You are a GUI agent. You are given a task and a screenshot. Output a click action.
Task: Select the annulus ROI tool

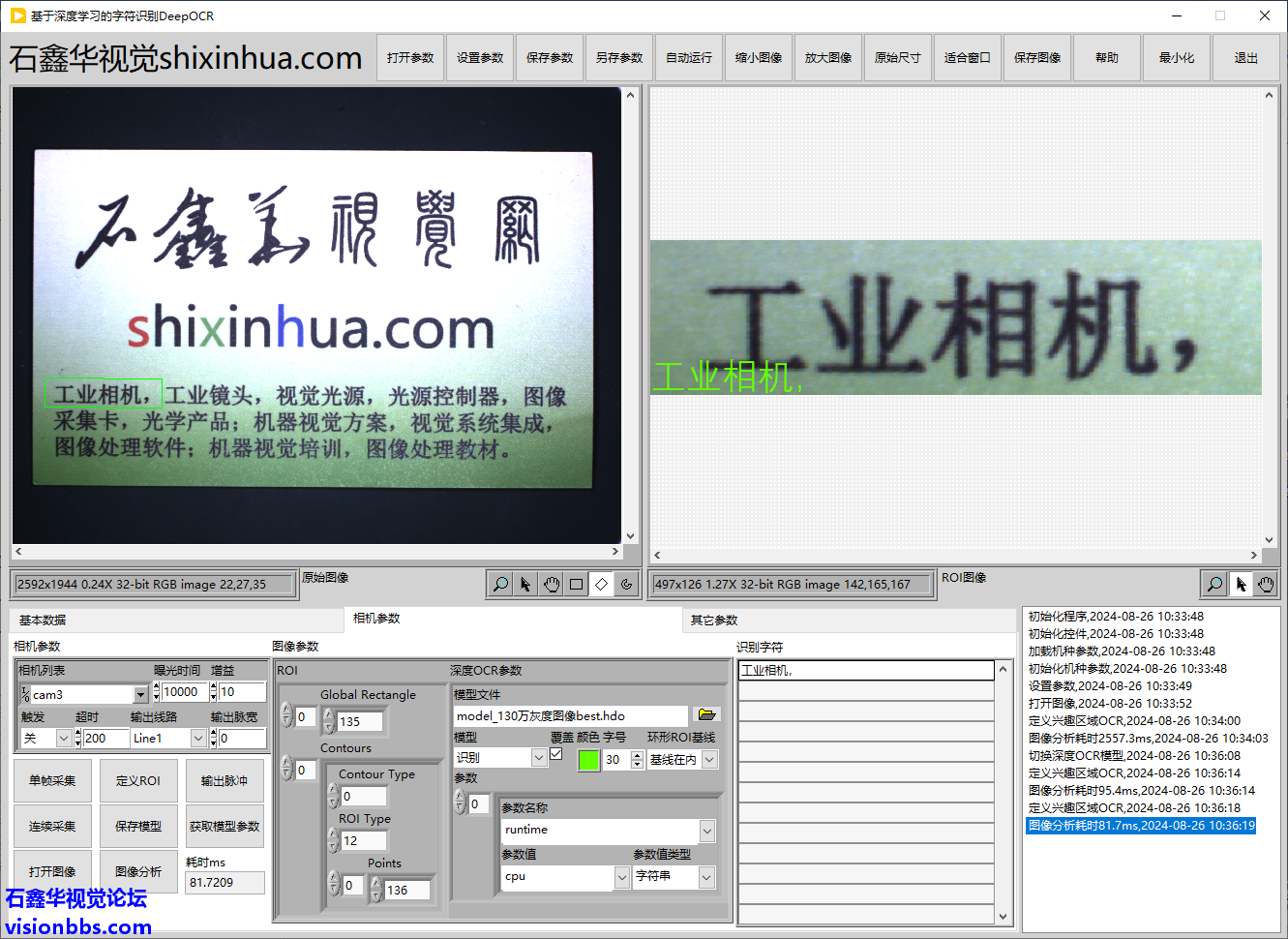point(626,584)
